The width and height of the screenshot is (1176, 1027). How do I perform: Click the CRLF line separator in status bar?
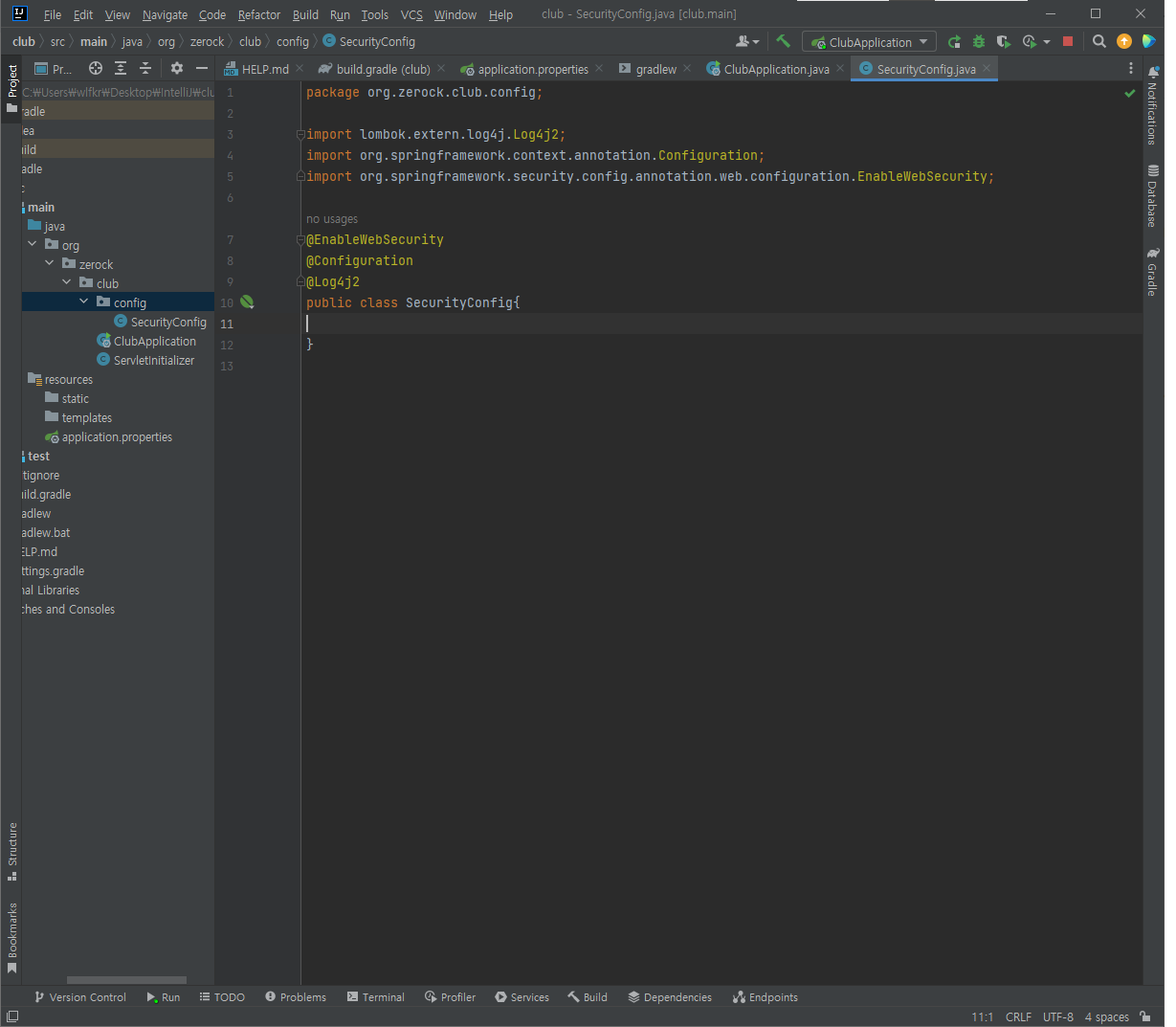click(1018, 1016)
